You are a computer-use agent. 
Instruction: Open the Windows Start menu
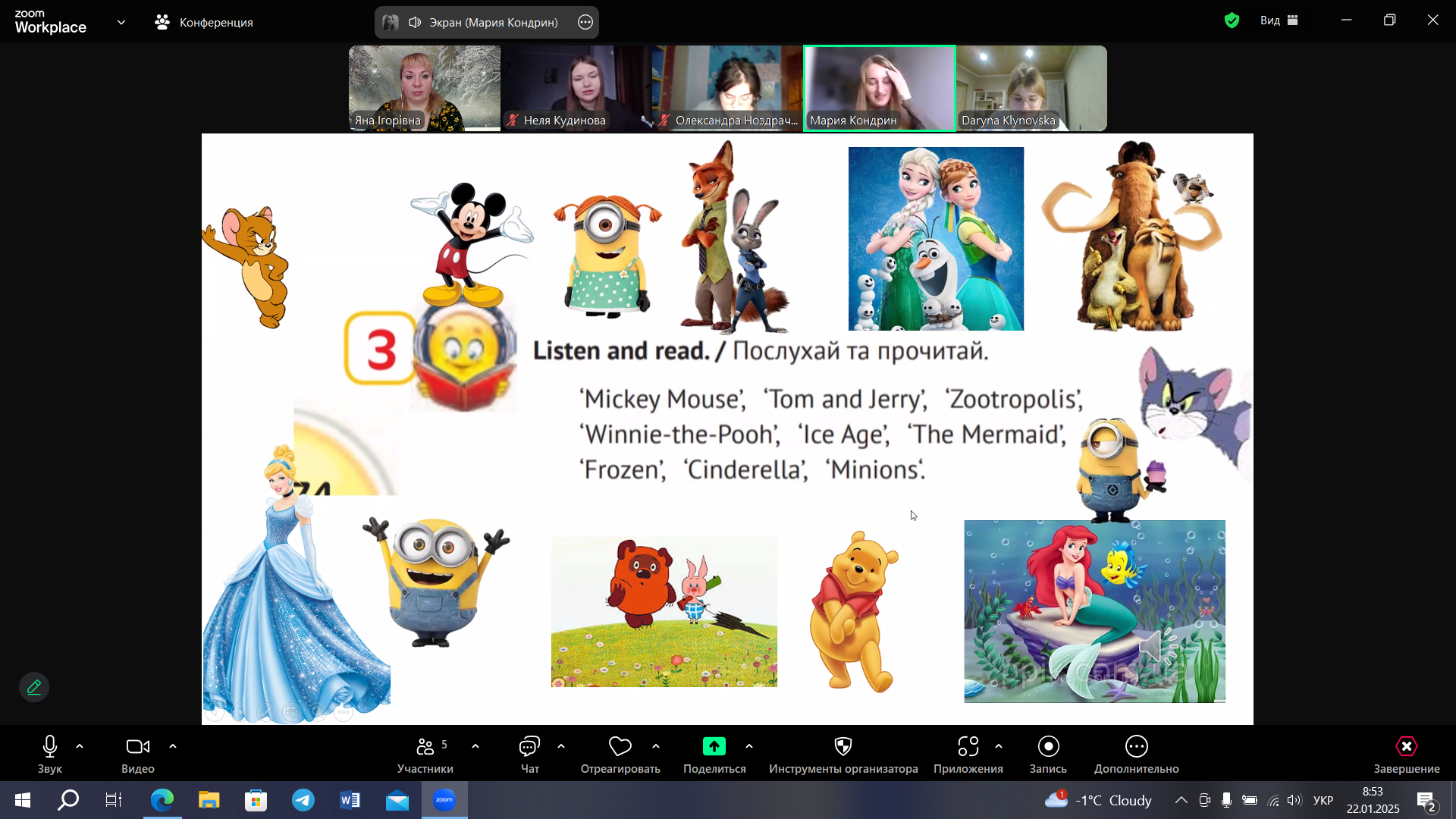click(x=23, y=800)
